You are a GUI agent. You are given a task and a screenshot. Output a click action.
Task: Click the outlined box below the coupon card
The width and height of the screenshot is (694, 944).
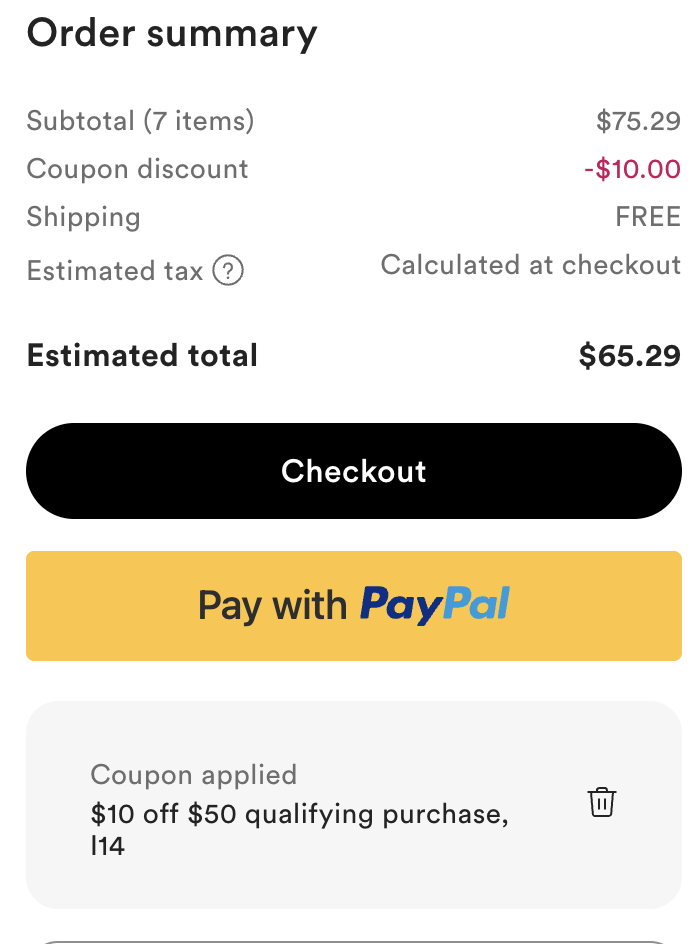tap(354, 940)
